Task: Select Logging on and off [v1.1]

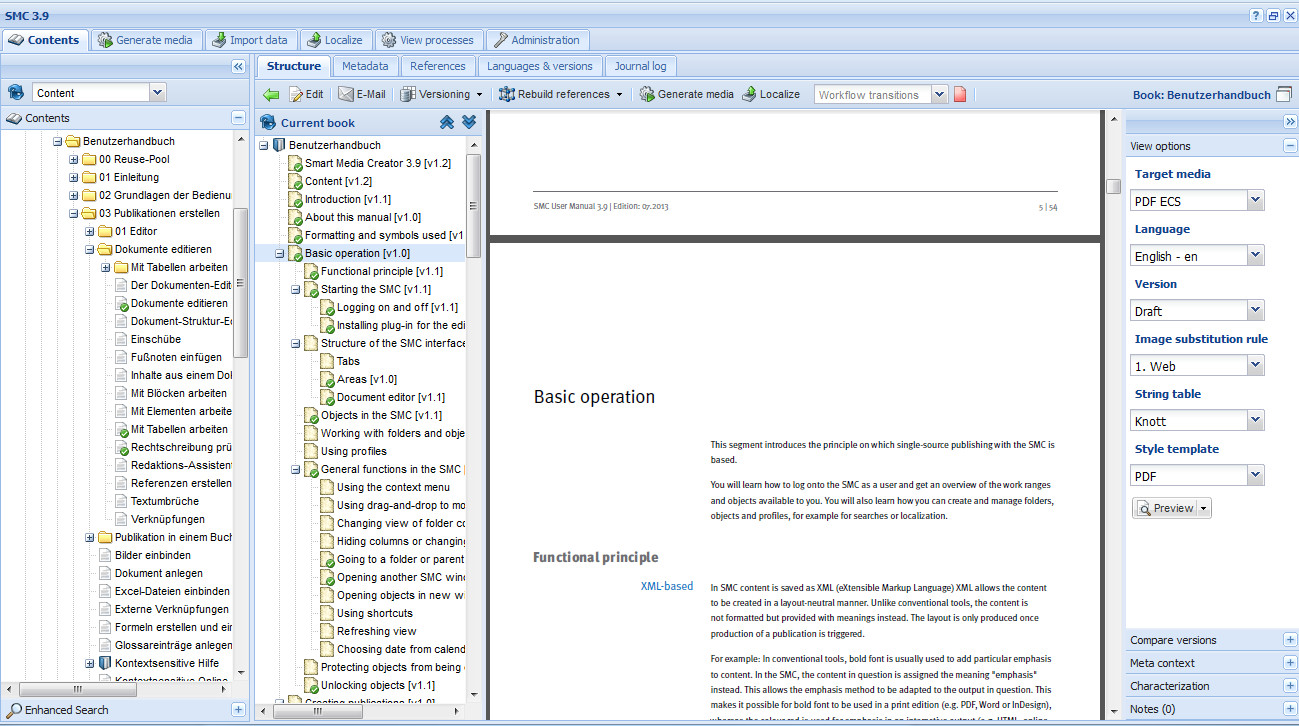Action: pos(397,307)
